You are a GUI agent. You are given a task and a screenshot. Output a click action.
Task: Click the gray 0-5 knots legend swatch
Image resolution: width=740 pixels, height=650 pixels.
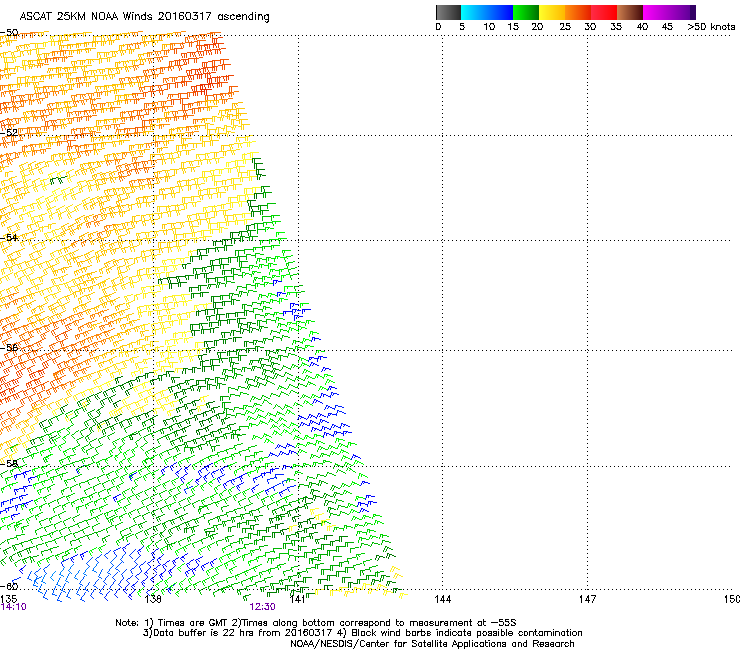click(448, 12)
